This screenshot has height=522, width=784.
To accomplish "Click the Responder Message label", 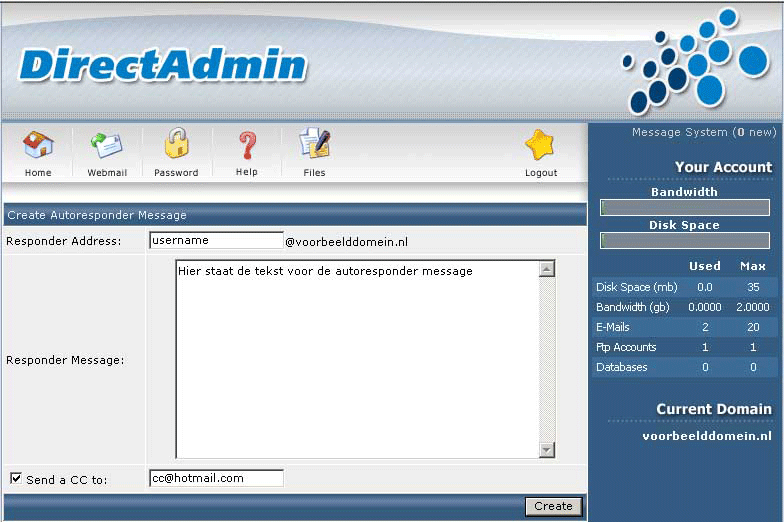I will 65,360.
